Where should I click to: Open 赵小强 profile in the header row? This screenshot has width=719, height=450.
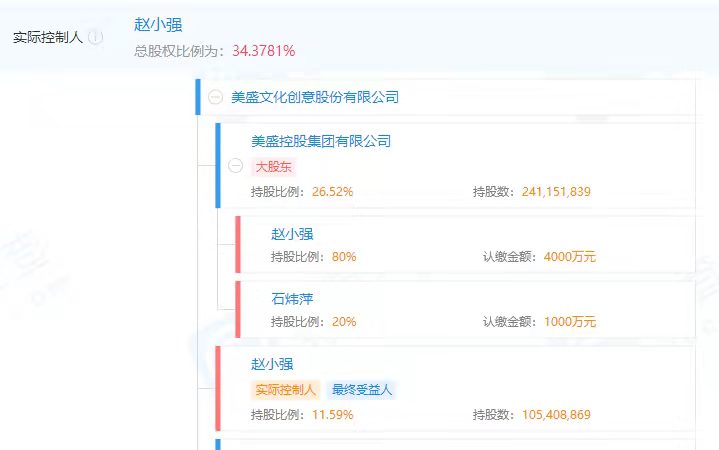coord(158,25)
